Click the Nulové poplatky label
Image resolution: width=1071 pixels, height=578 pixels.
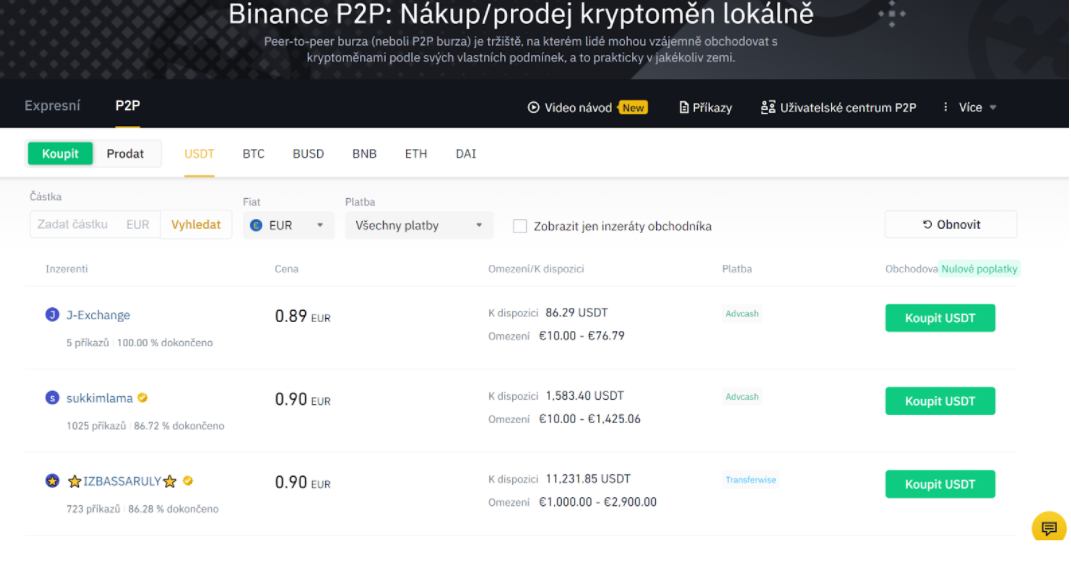[x=979, y=269]
